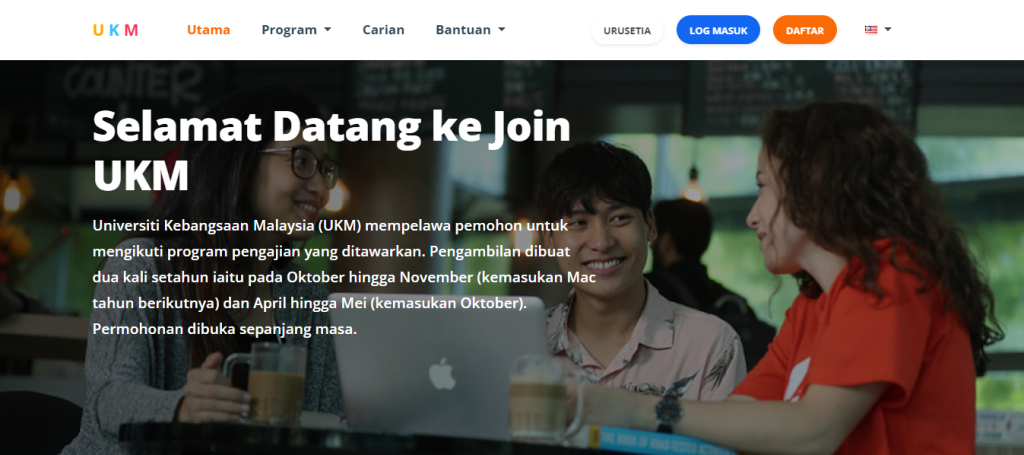
Task: Click the orange Daftar button
Action: coord(805,30)
